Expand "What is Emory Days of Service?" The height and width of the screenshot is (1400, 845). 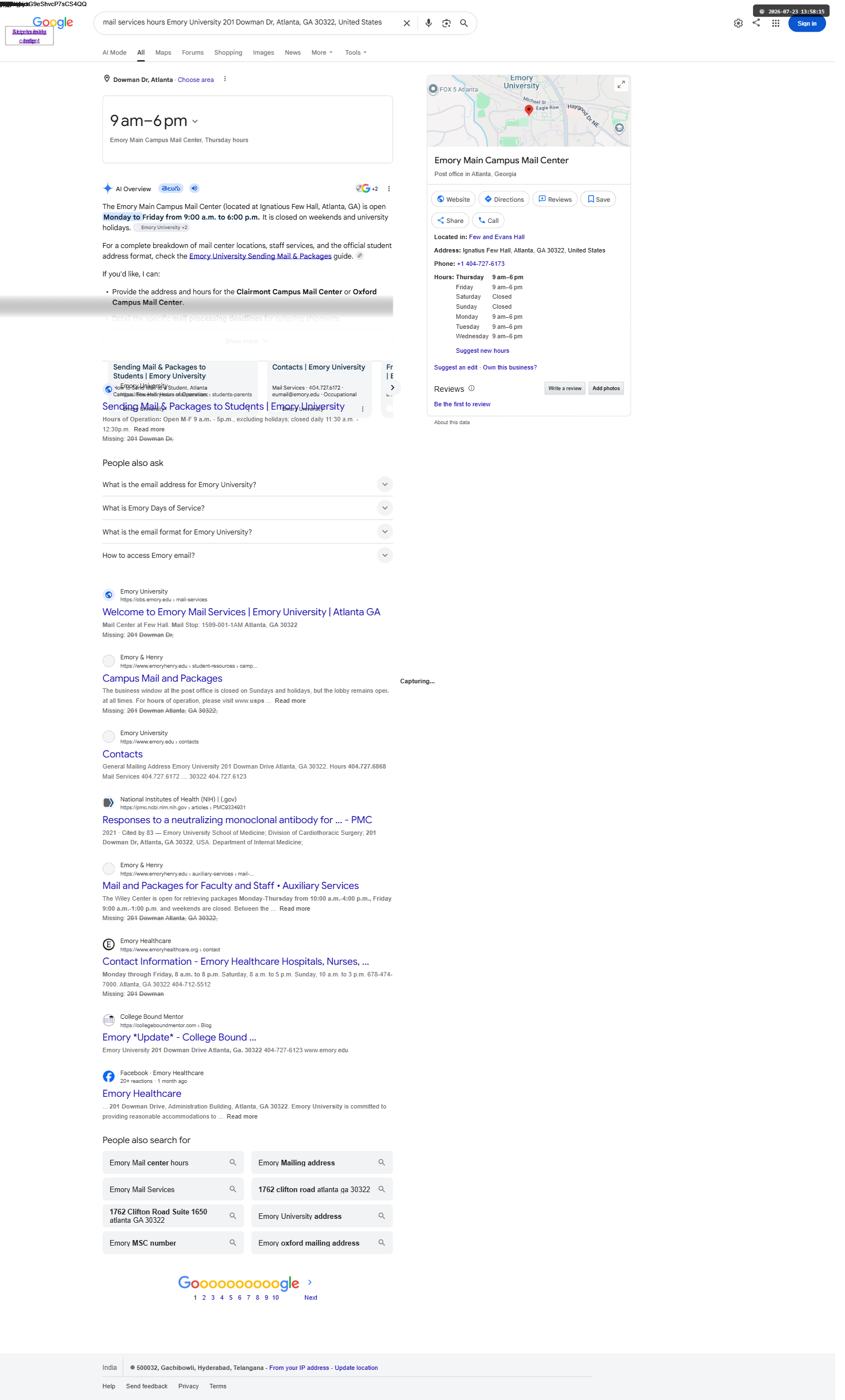[x=247, y=508]
